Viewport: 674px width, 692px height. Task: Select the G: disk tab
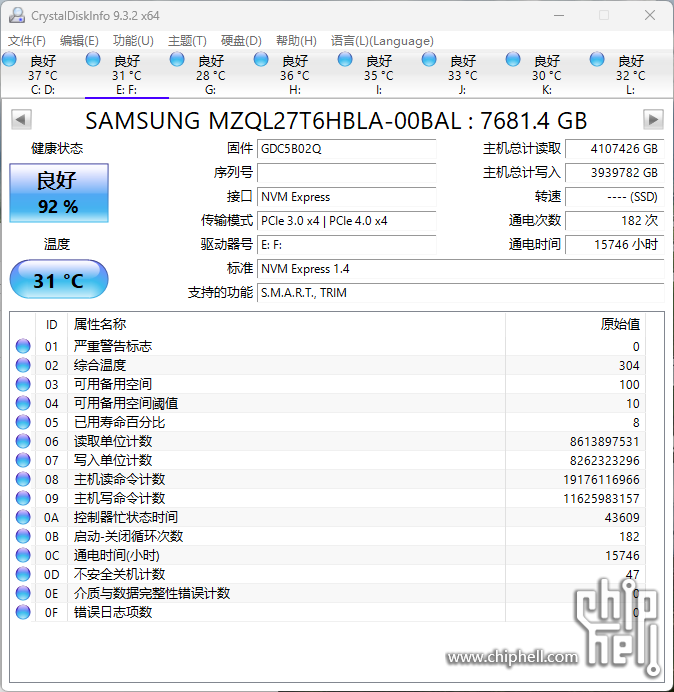click(x=211, y=75)
